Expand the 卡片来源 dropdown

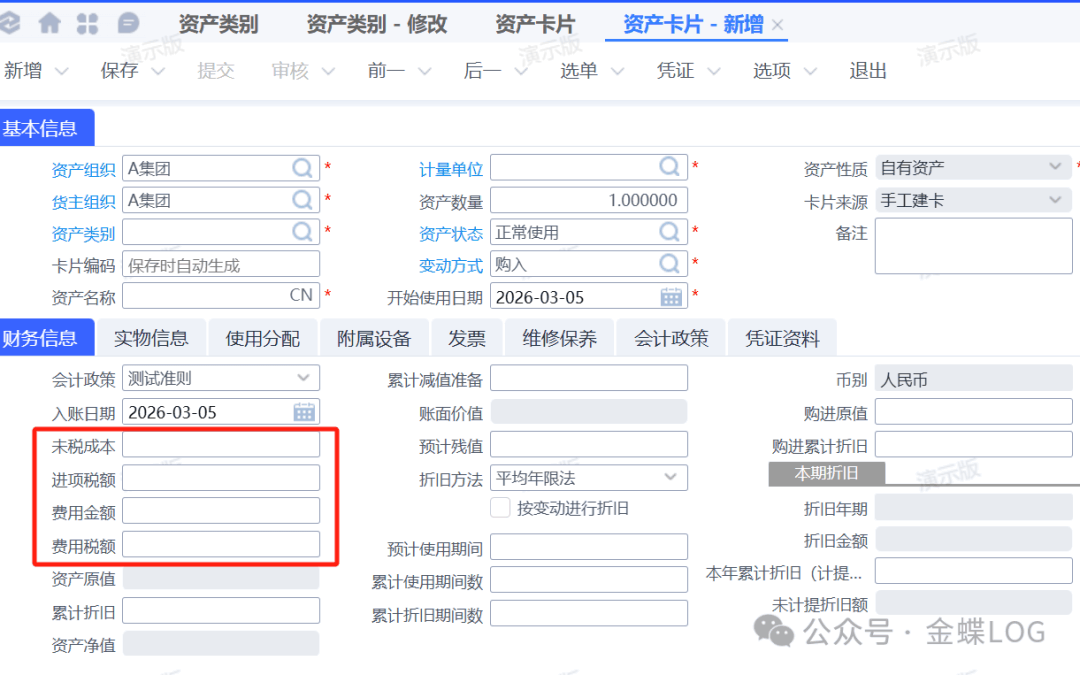coord(1056,200)
